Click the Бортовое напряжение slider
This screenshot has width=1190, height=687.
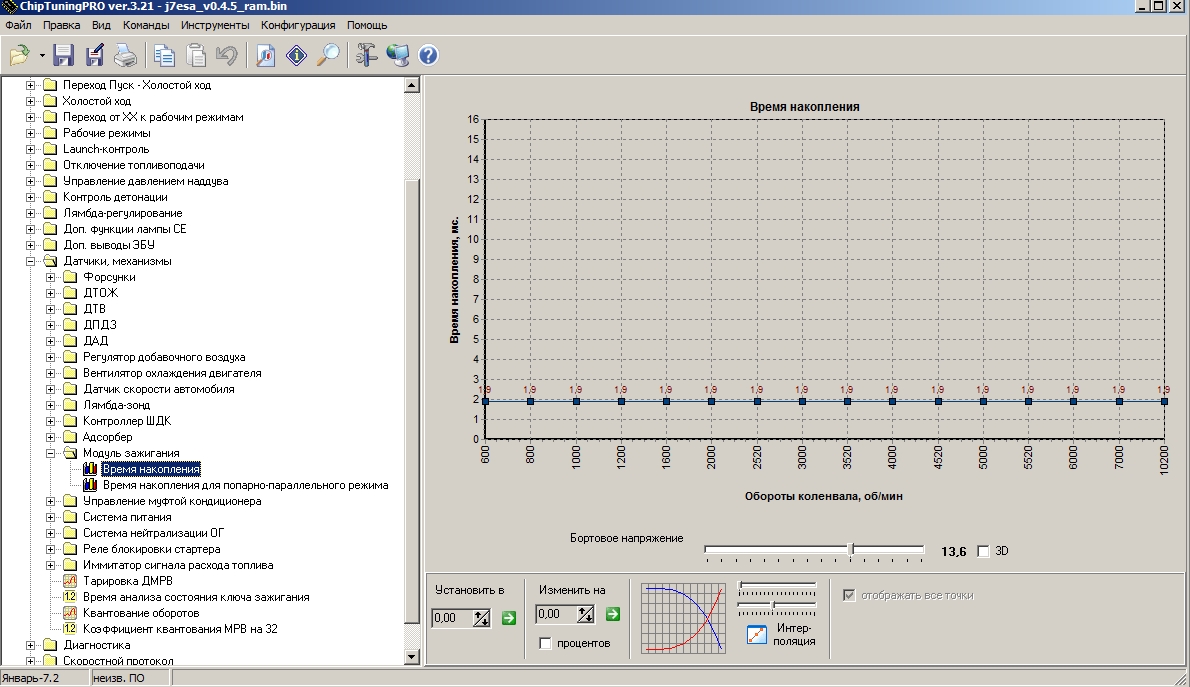(x=814, y=549)
